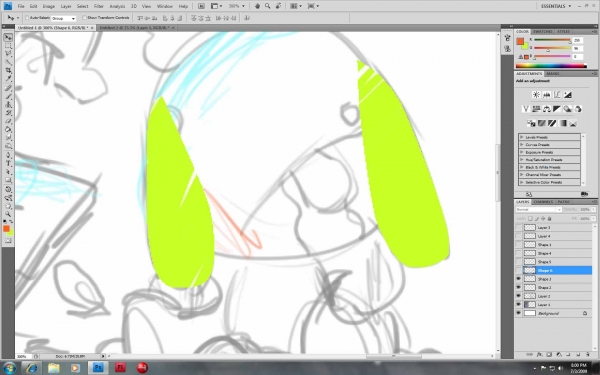This screenshot has height=375, width=600.
Task: Add a Brightness/Contrast adjustment
Action: click(536, 95)
